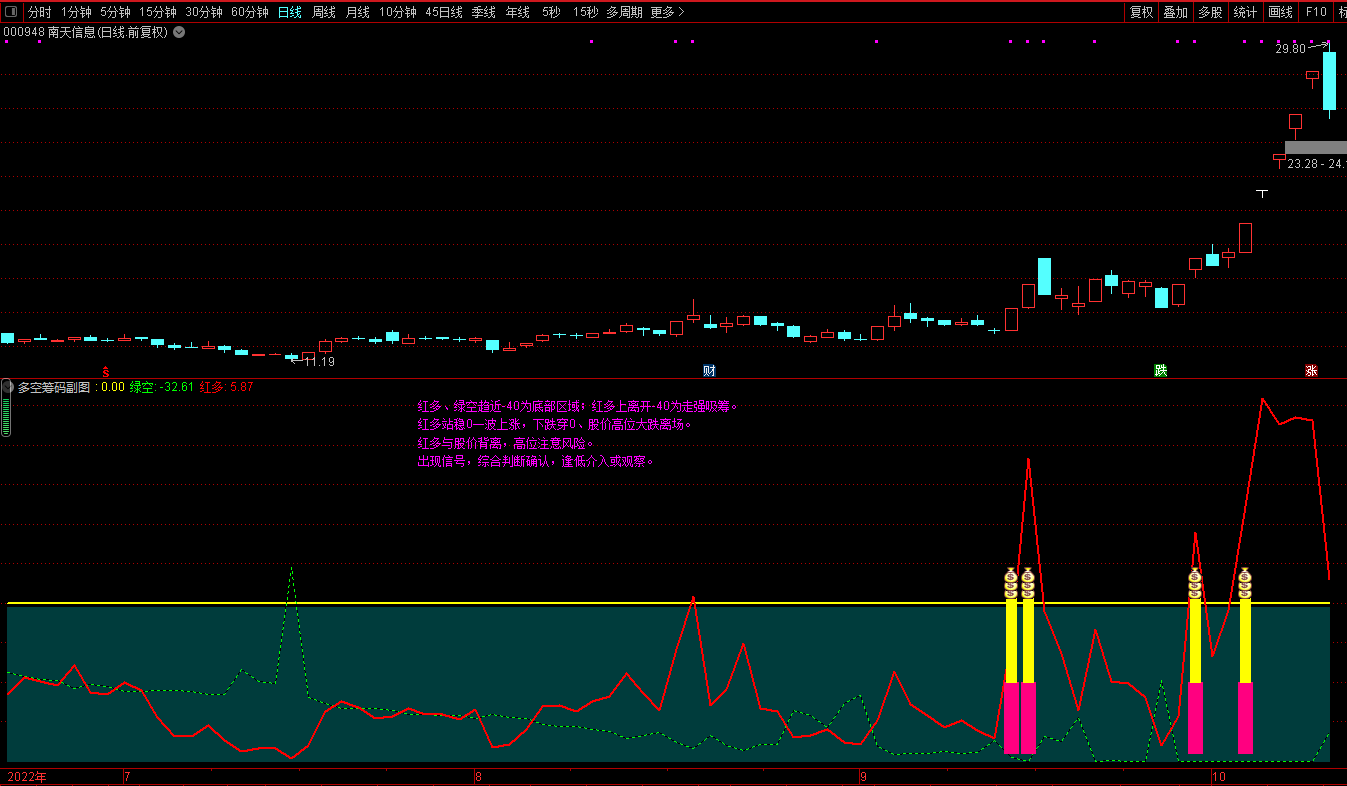Open the F10 company info
Image resolution: width=1347 pixels, height=786 pixels.
(x=1316, y=12)
